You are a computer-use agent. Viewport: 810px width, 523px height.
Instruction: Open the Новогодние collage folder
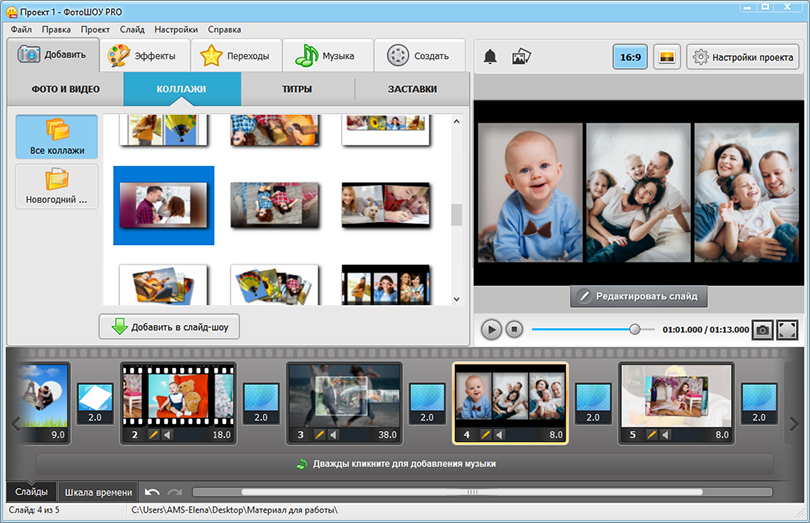tap(57, 187)
